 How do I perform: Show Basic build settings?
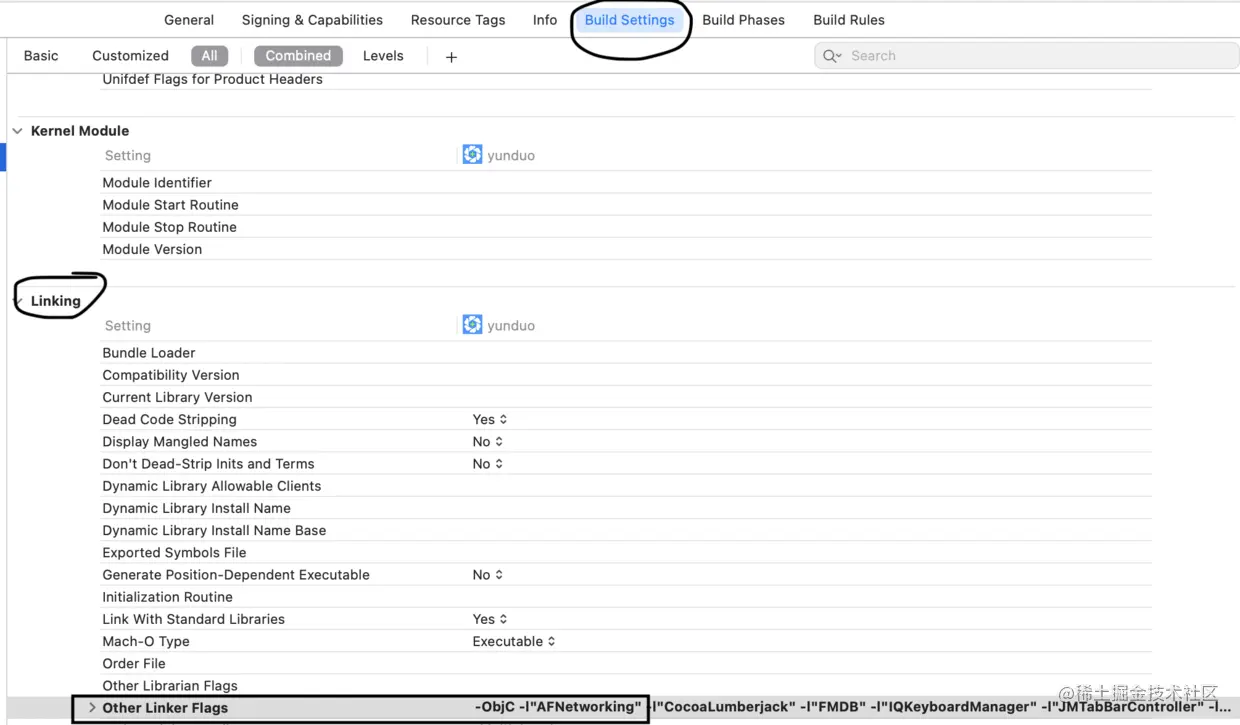click(41, 56)
